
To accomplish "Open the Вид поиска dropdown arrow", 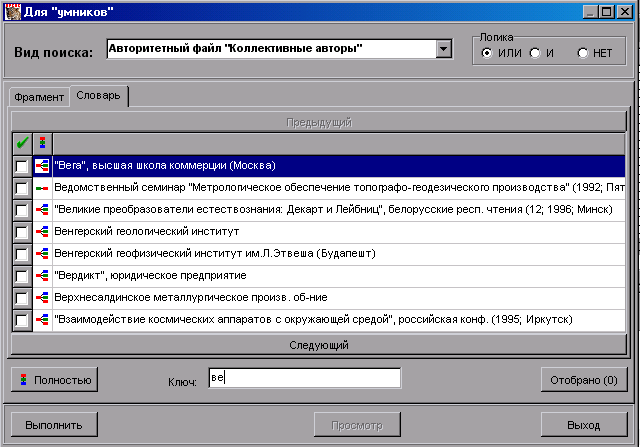I will 444,49.
